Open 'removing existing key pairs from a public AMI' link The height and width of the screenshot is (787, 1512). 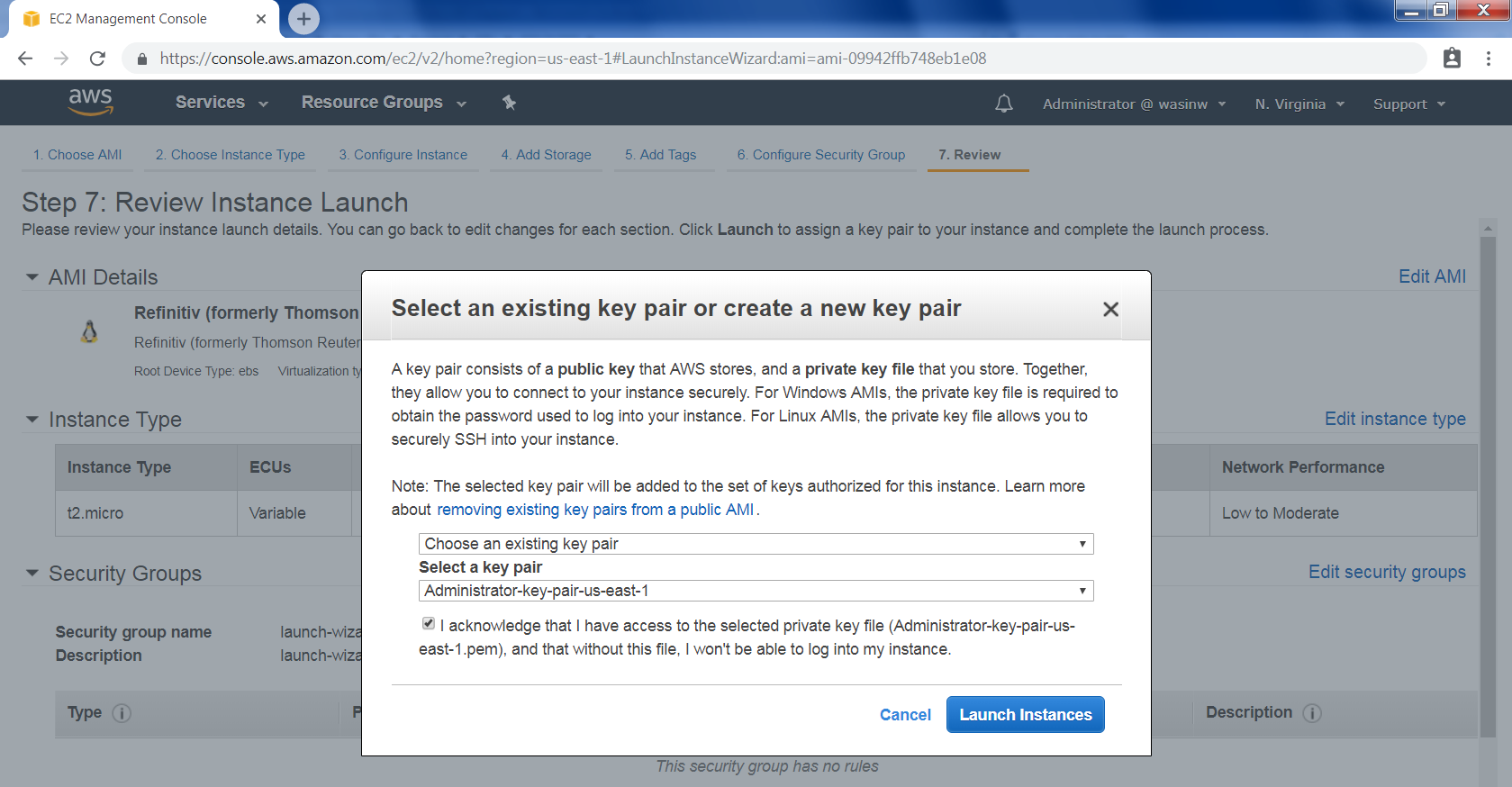click(595, 510)
